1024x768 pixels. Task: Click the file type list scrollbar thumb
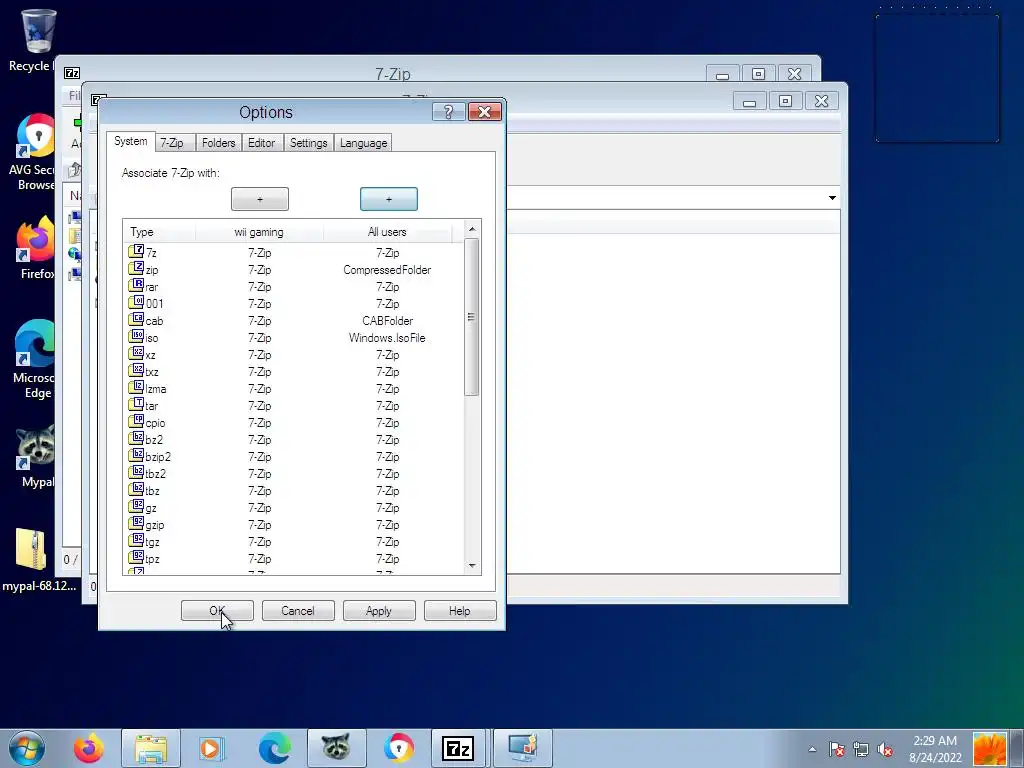pyautogui.click(x=472, y=317)
